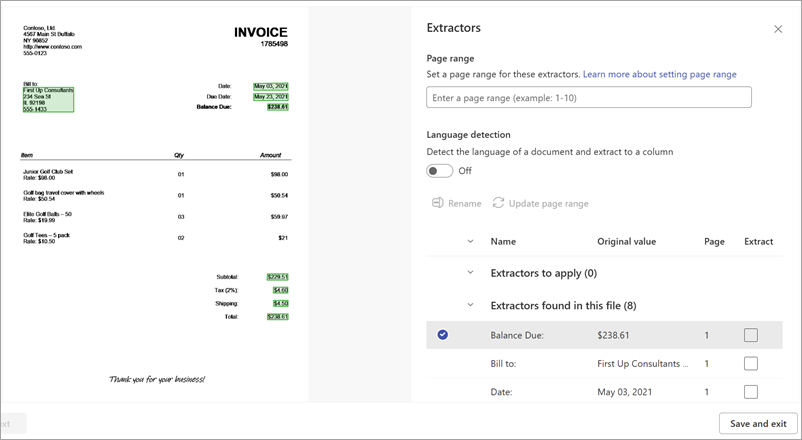802x440 pixels.
Task: Type in the page range input field
Action: click(589, 98)
